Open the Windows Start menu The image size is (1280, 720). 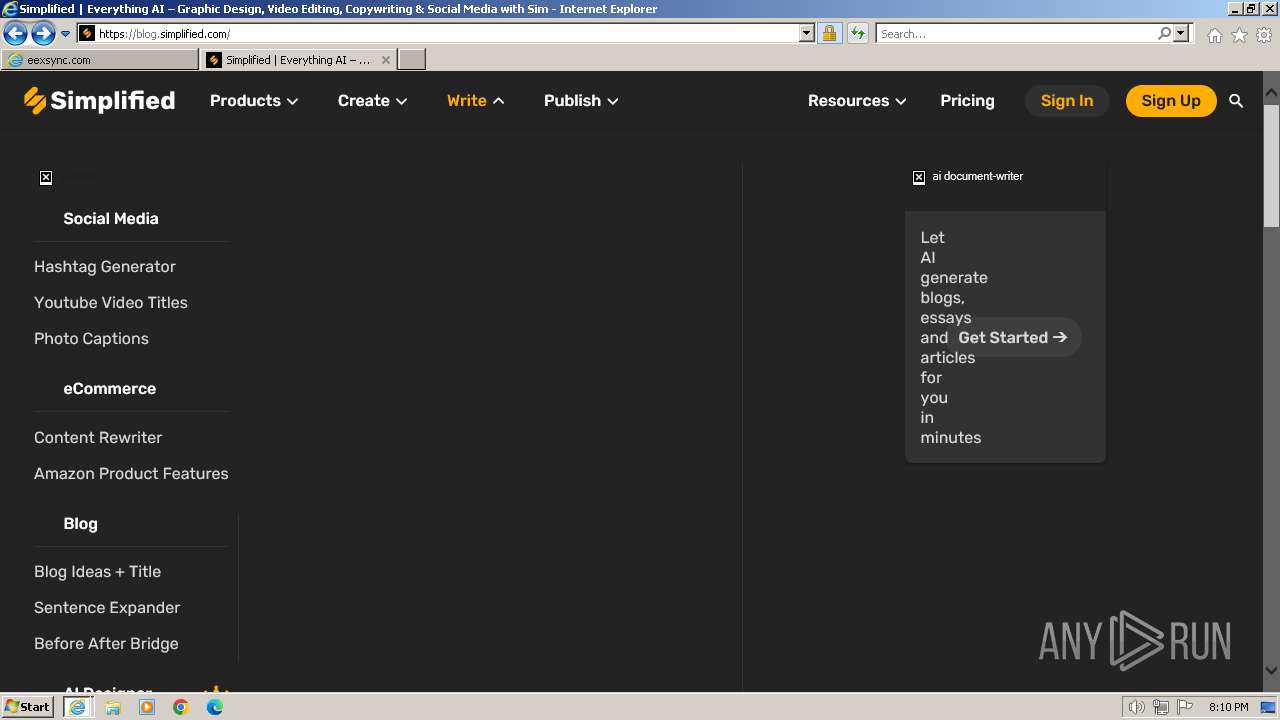28,706
